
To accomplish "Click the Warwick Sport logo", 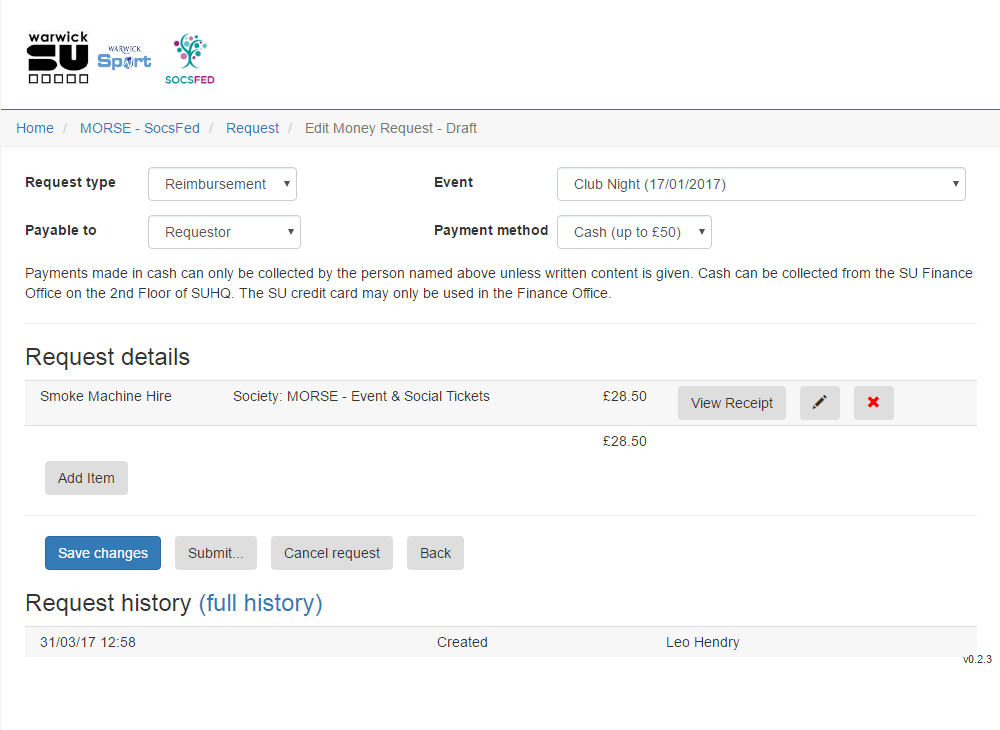I will click(x=124, y=57).
